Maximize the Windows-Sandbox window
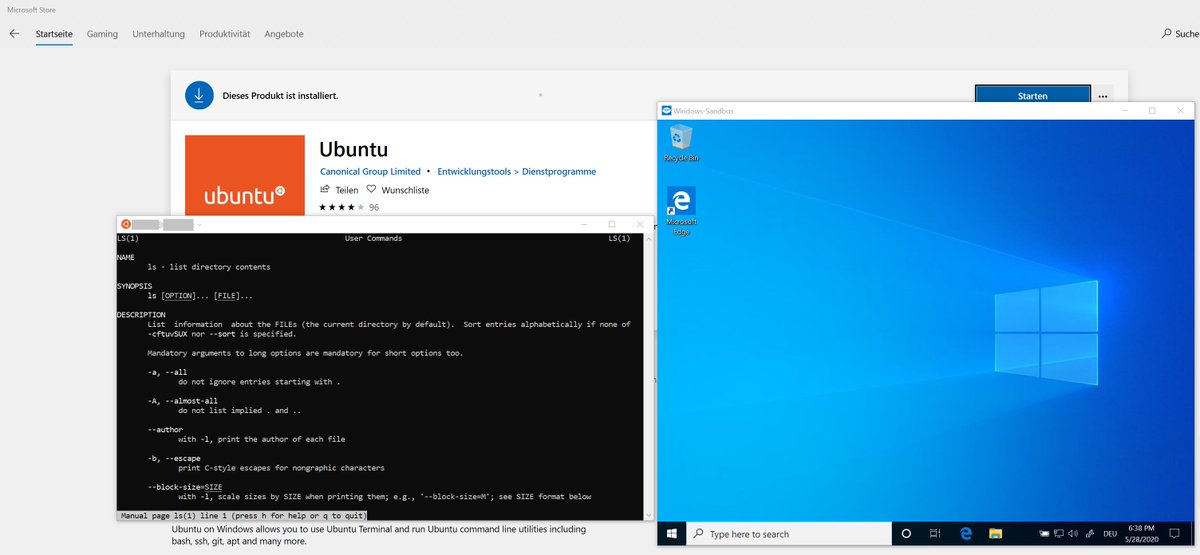The width and height of the screenshot is (1200, 555). 1152,110
